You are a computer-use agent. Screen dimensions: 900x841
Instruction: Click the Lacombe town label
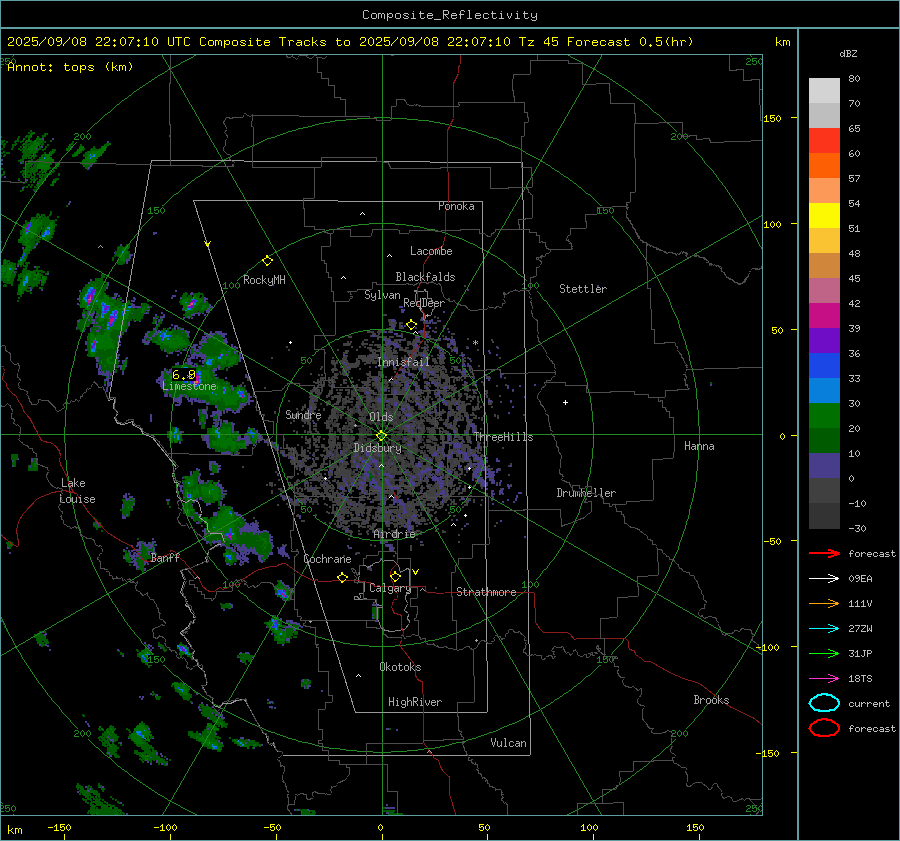coord(431,251)
